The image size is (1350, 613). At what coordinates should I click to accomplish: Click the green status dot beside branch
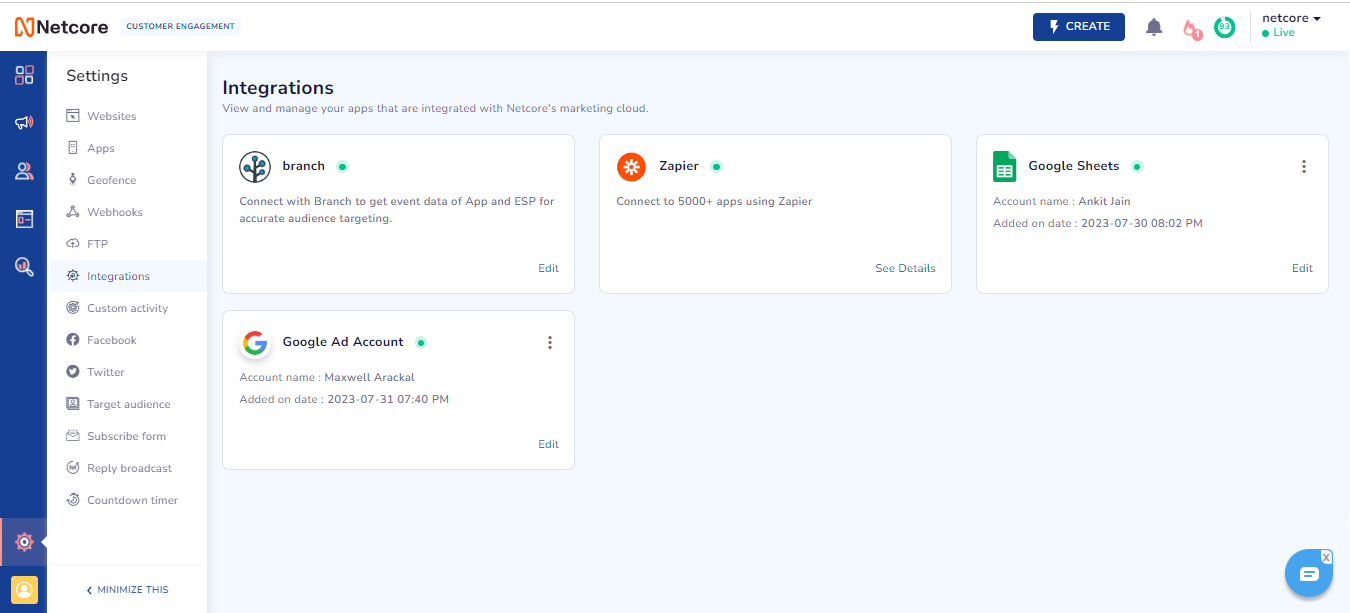point(342,166)
